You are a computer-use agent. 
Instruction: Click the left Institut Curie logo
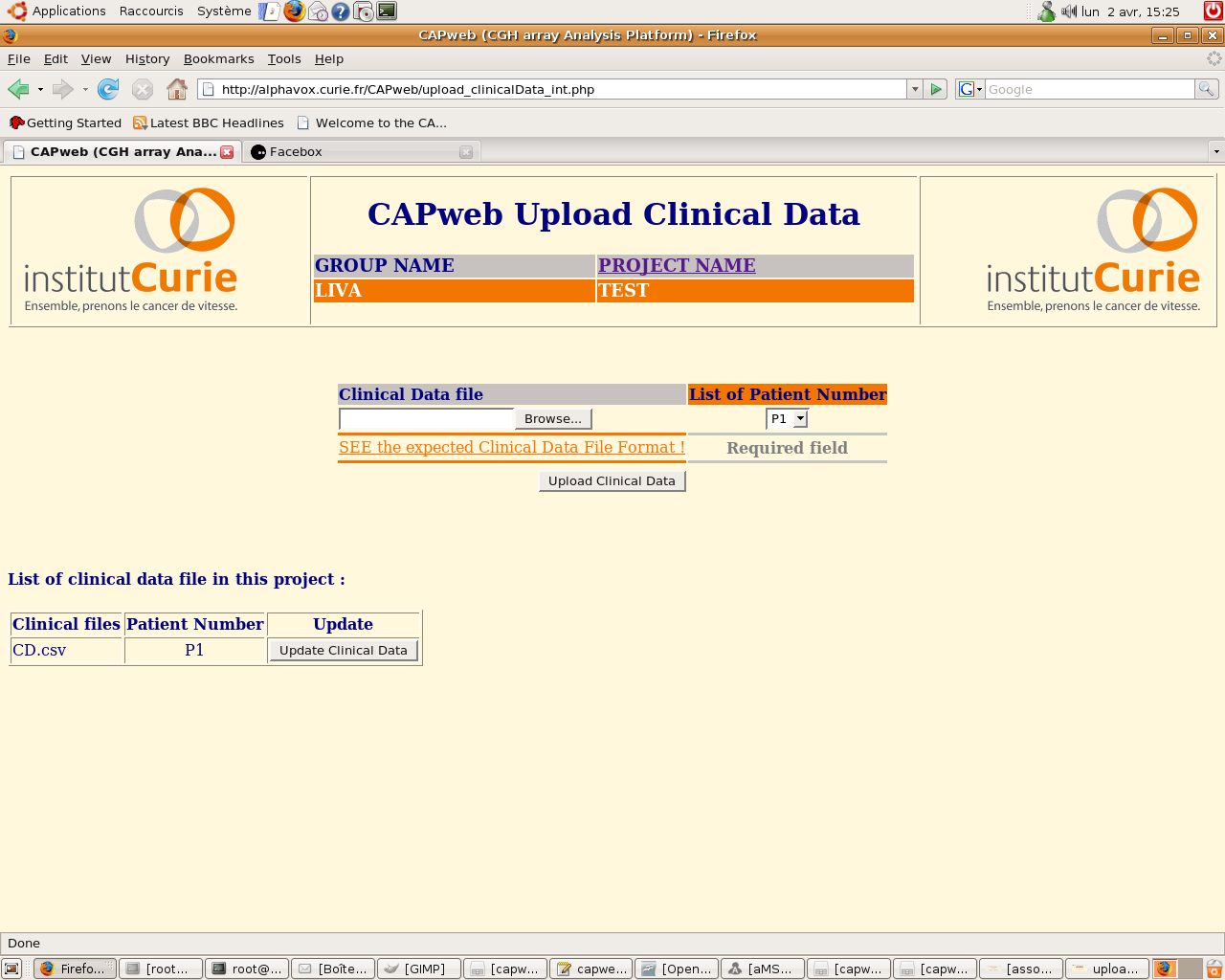coord(131,251)
